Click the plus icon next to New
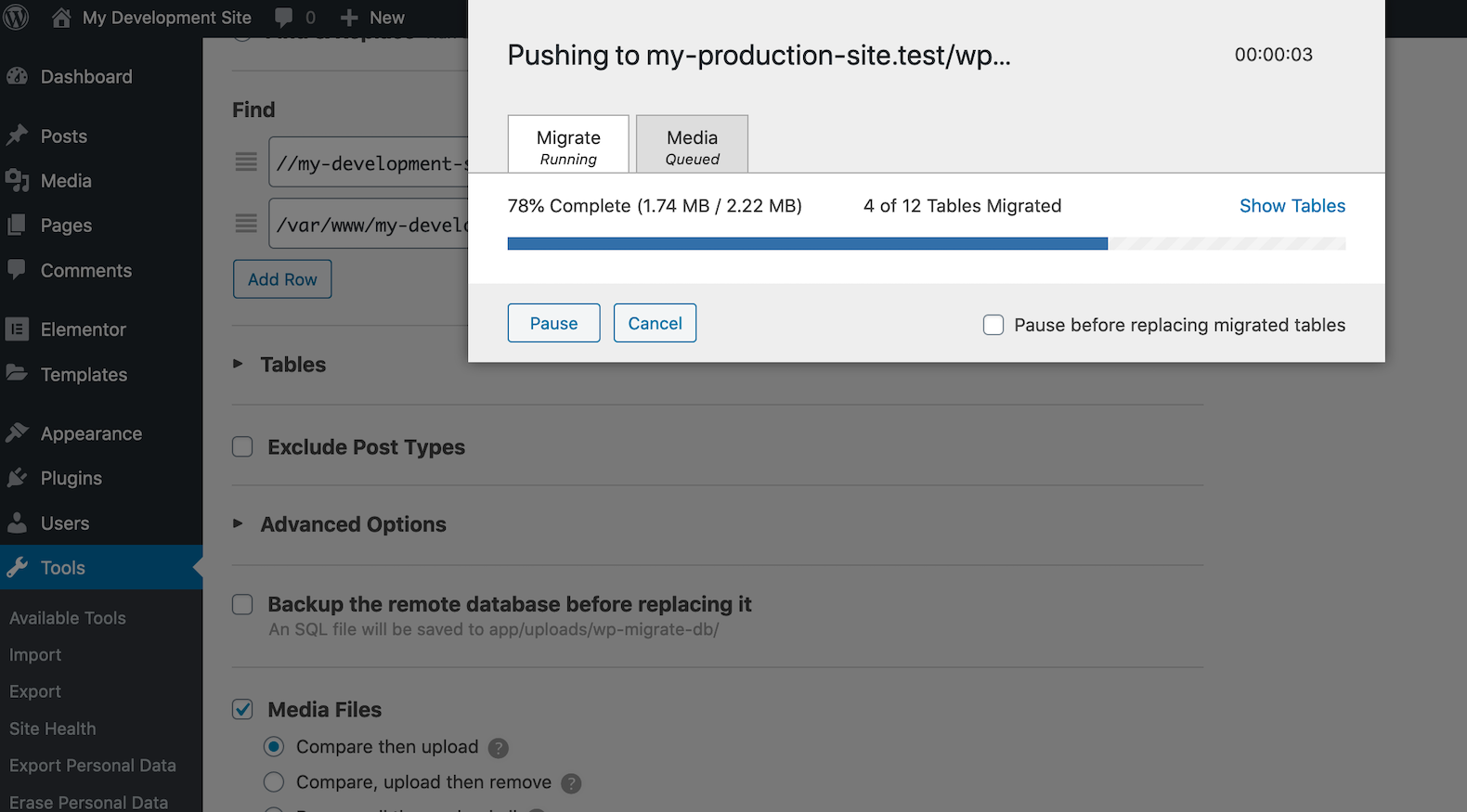1467x812 pixels. pyautogui.click(x=349, y=18)
